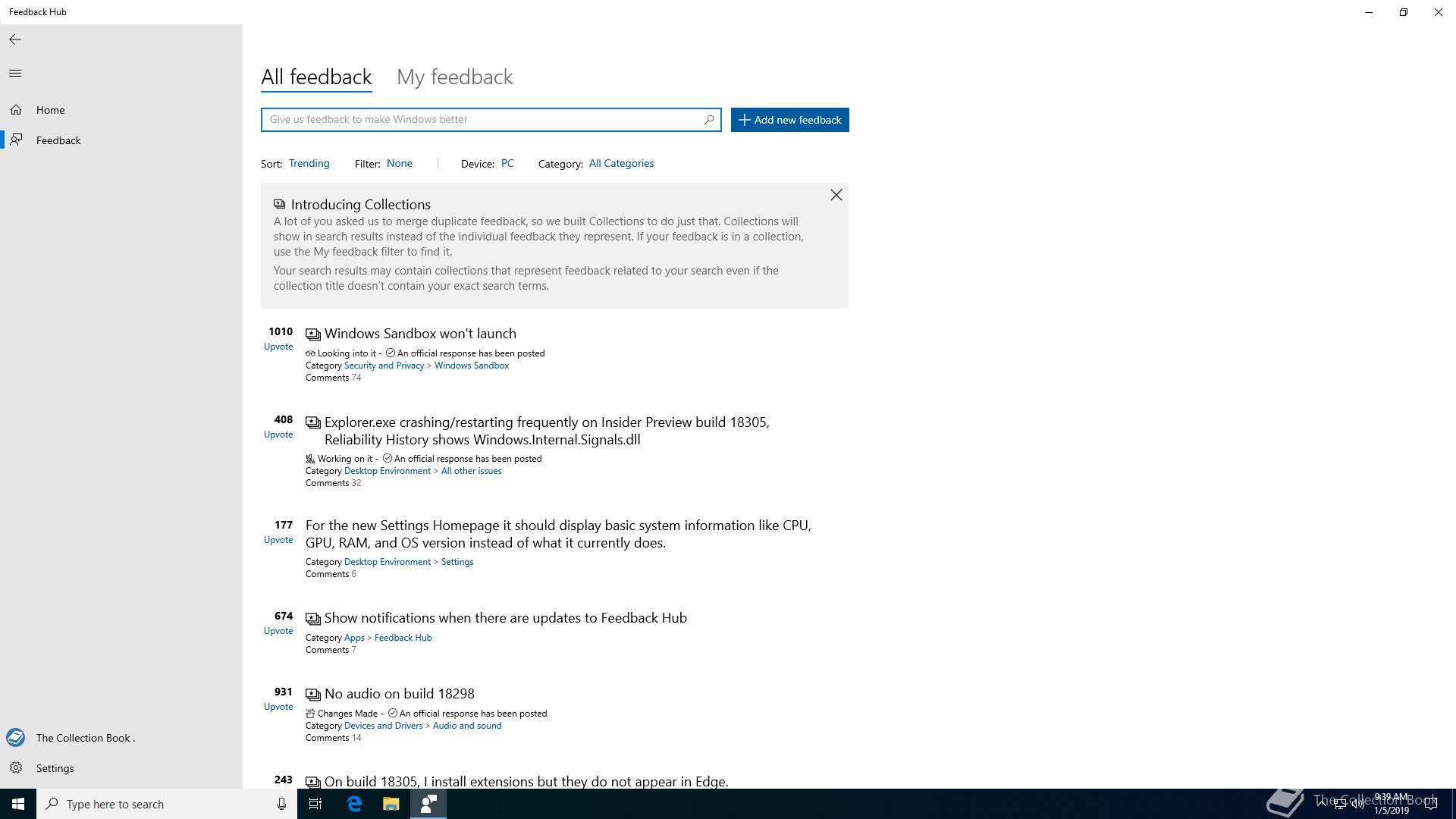Screen dimensions: 1456x819
Task: Open the Sort Trending dropdown
Action: coord(309,163)
